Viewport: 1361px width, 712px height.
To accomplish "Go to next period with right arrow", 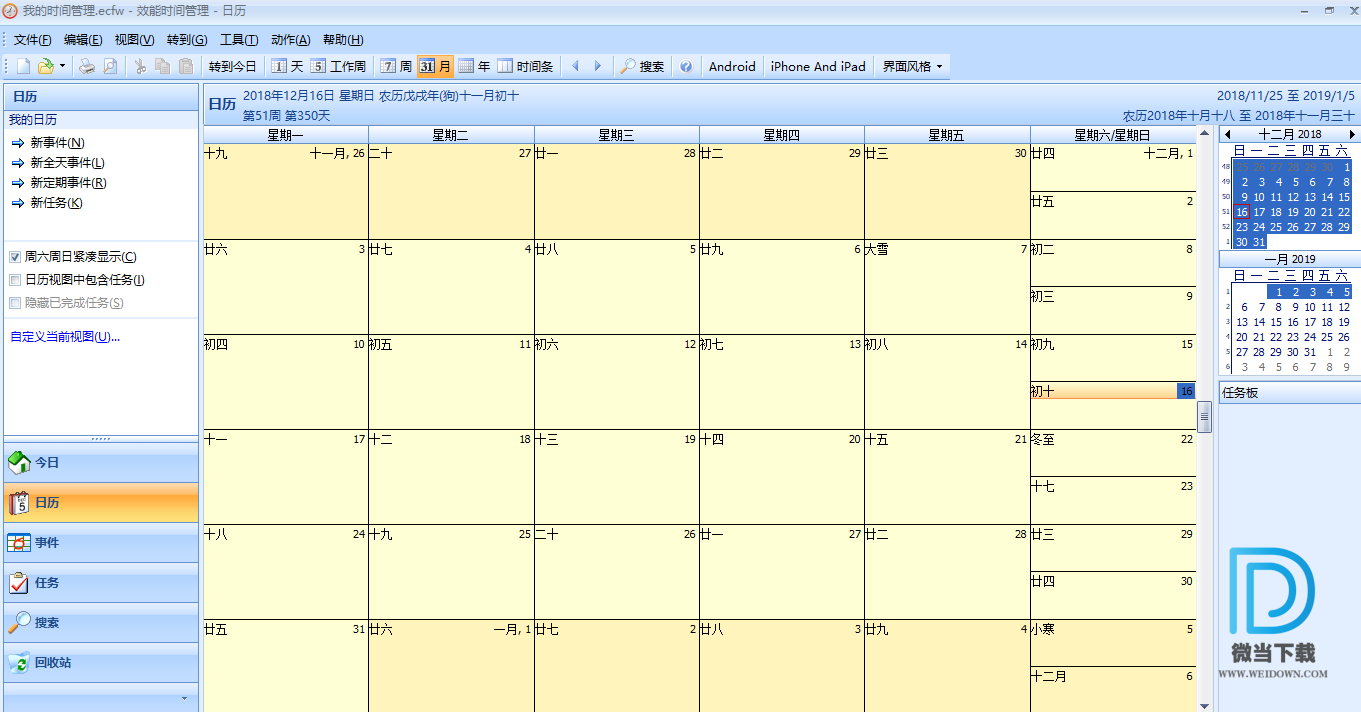I will coord(598,66).
